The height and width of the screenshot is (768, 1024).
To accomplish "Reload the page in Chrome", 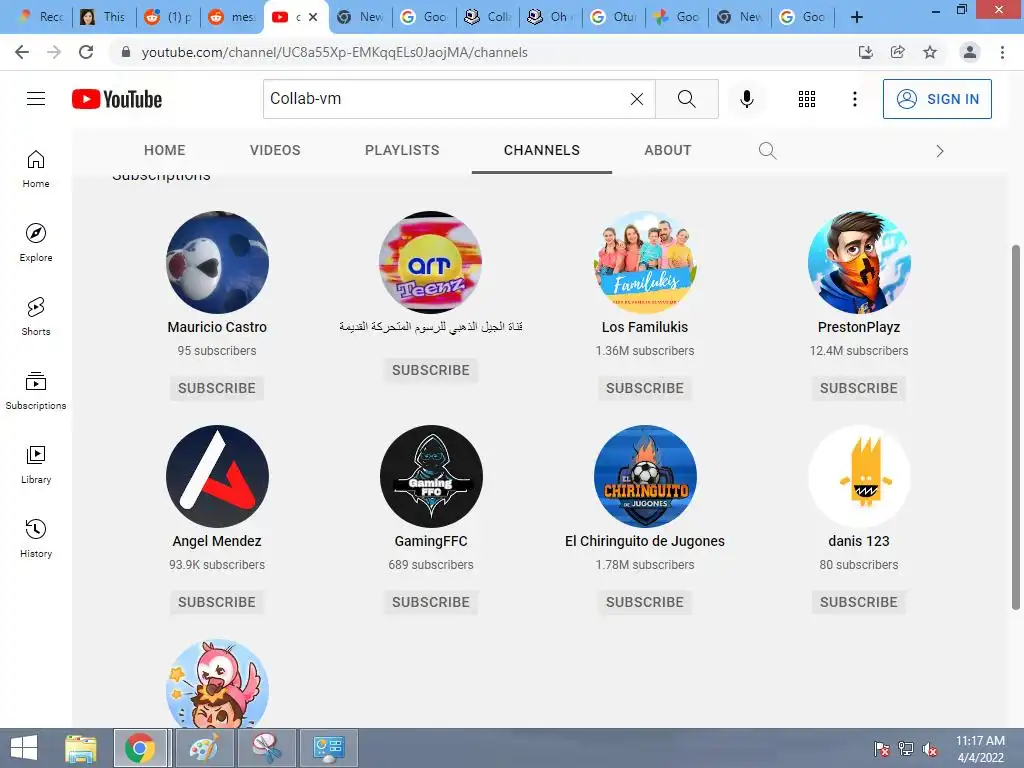I will 86,52.
